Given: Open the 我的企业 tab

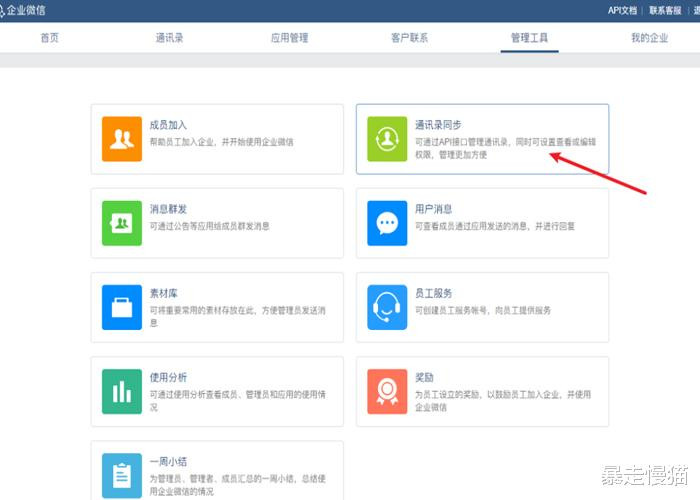Looking at the screenshot, I should coord(650,38).
